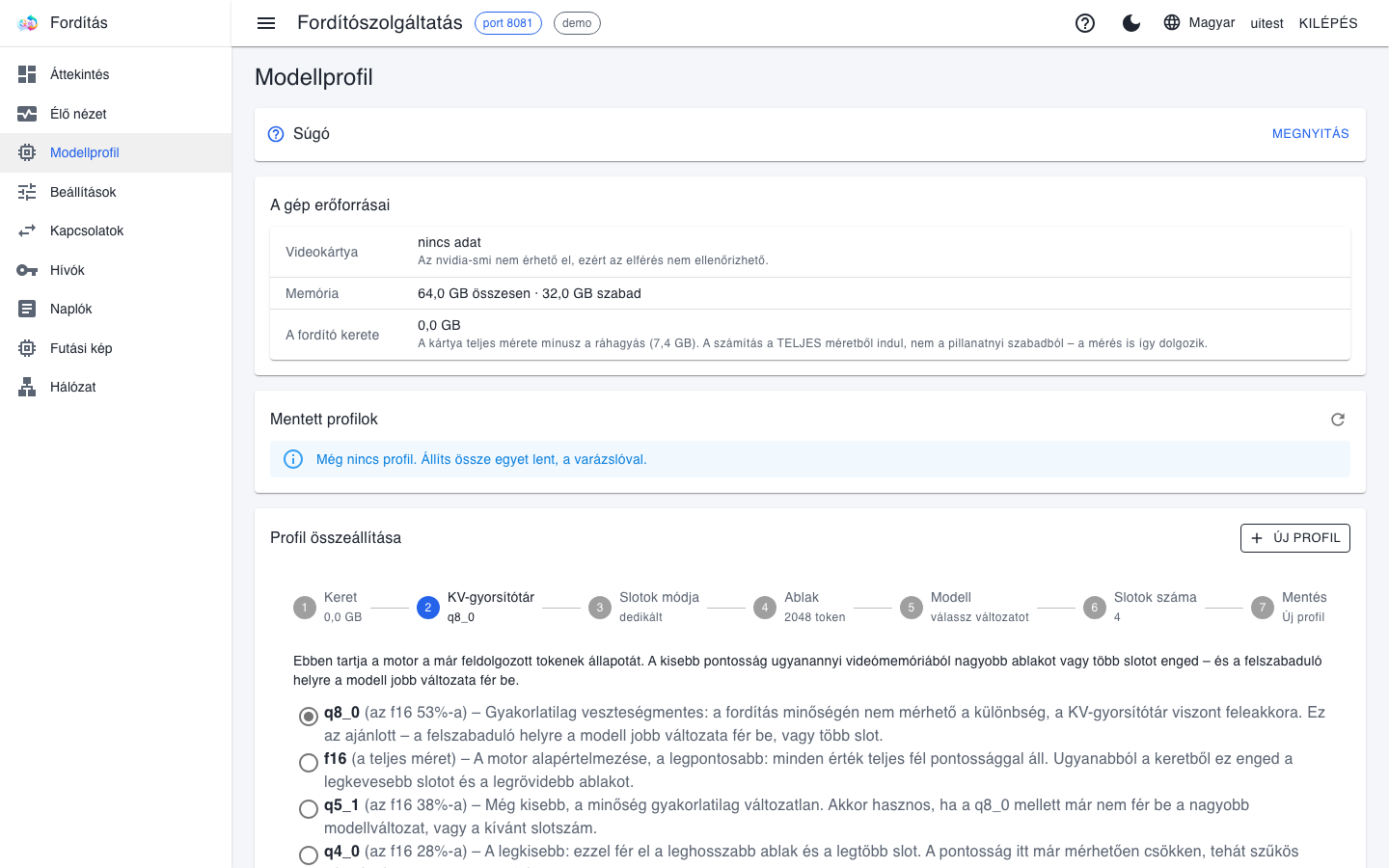Select the f16 radio option
The image size is (1389, 868).
309,763
